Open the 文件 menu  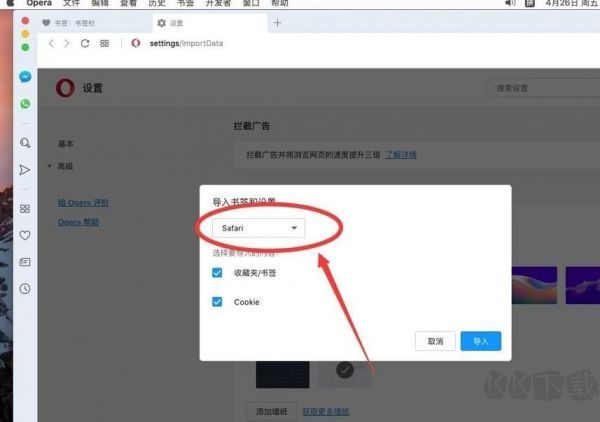point(71,3)
